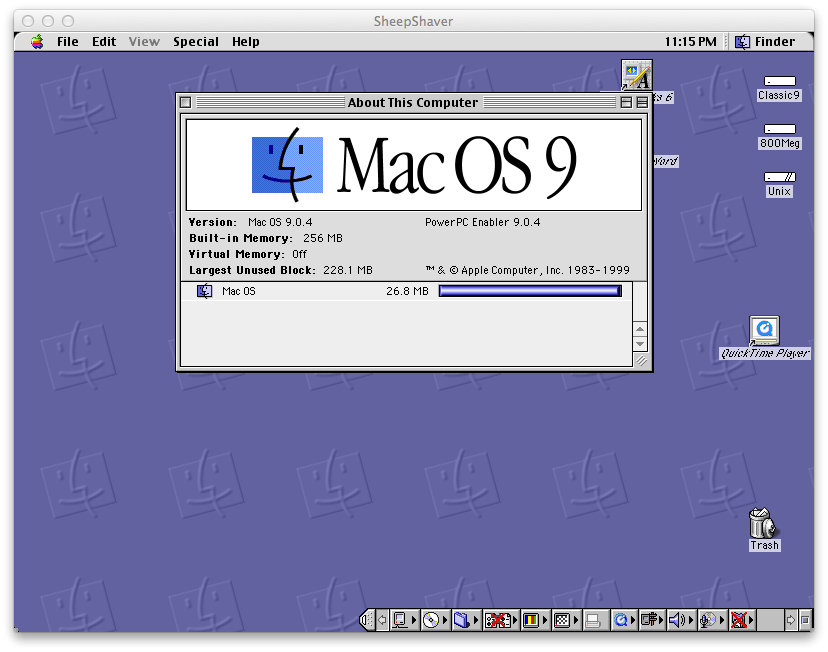Click the Apple Computer copyright text
Viewport: 828px width, 652px height.
(x=528, y=270)
